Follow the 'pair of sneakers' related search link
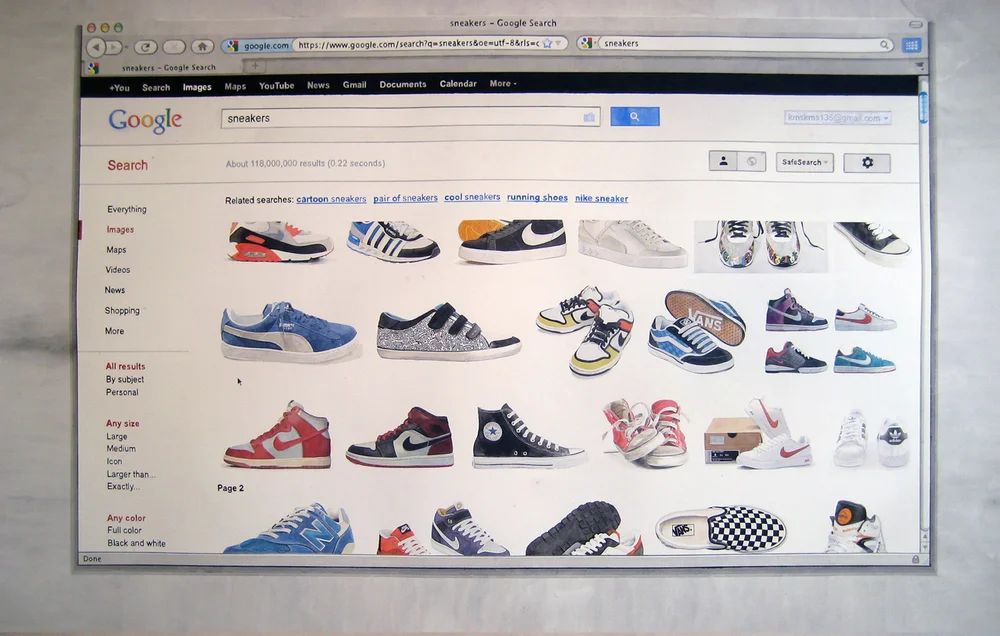The height and width of the screenshot is (636, 1000). (405, 198)
